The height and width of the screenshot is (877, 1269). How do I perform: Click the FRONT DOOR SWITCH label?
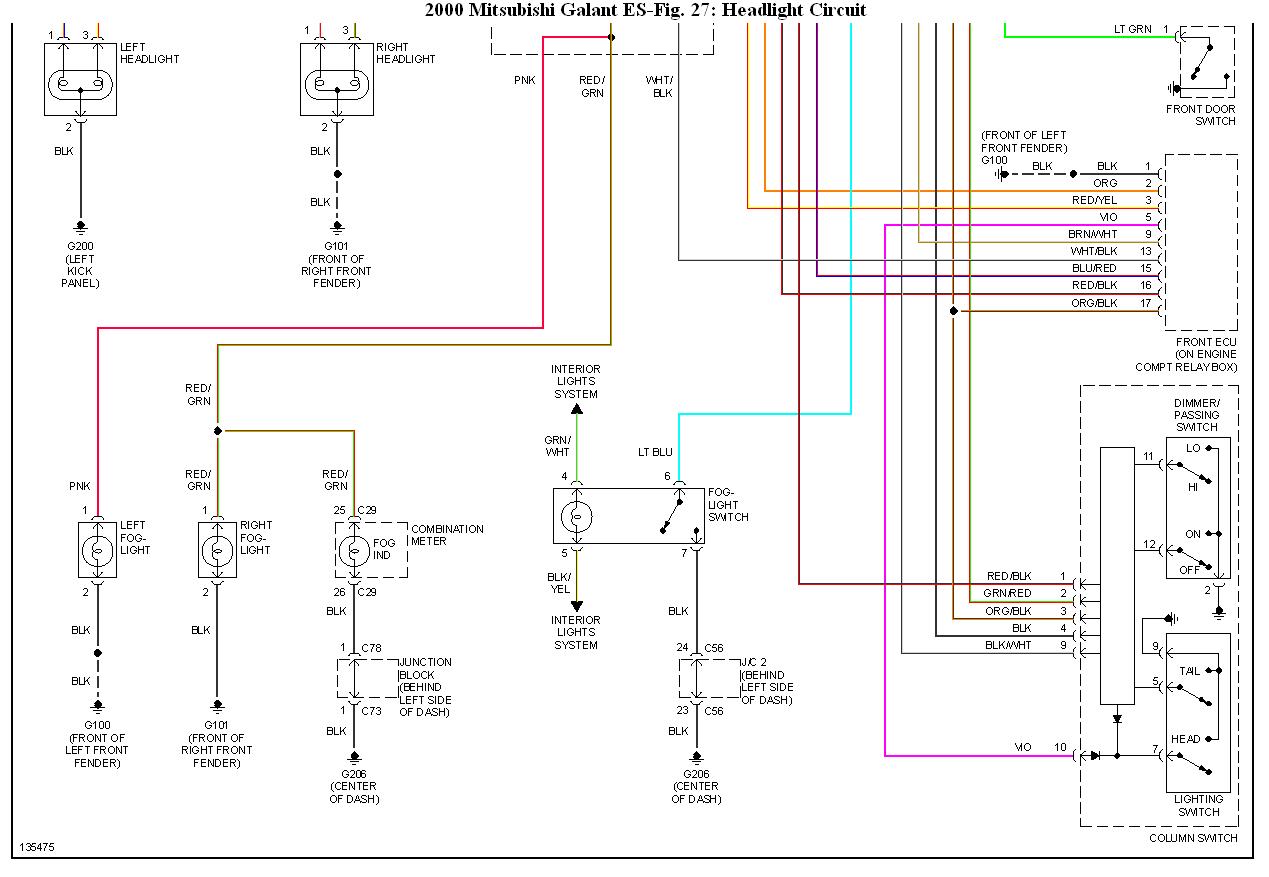(x=1200, y=115)
